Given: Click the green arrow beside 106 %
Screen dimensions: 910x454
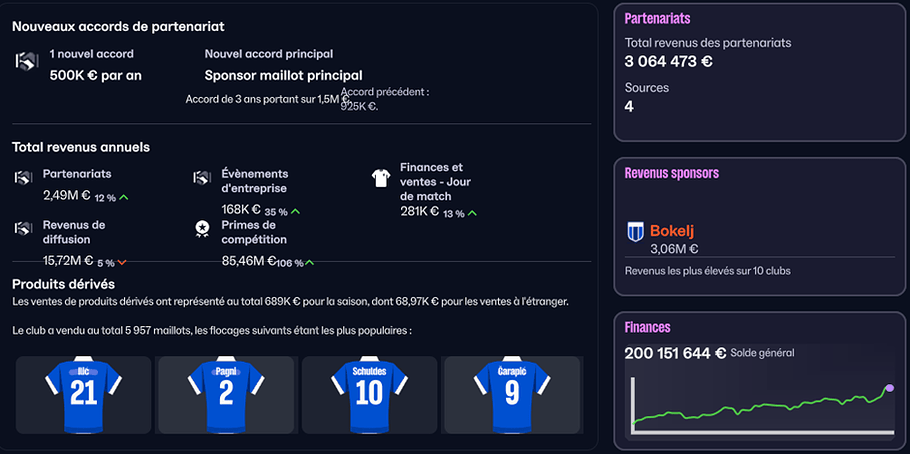Looking at the screenshot, I should pos(309,263).
